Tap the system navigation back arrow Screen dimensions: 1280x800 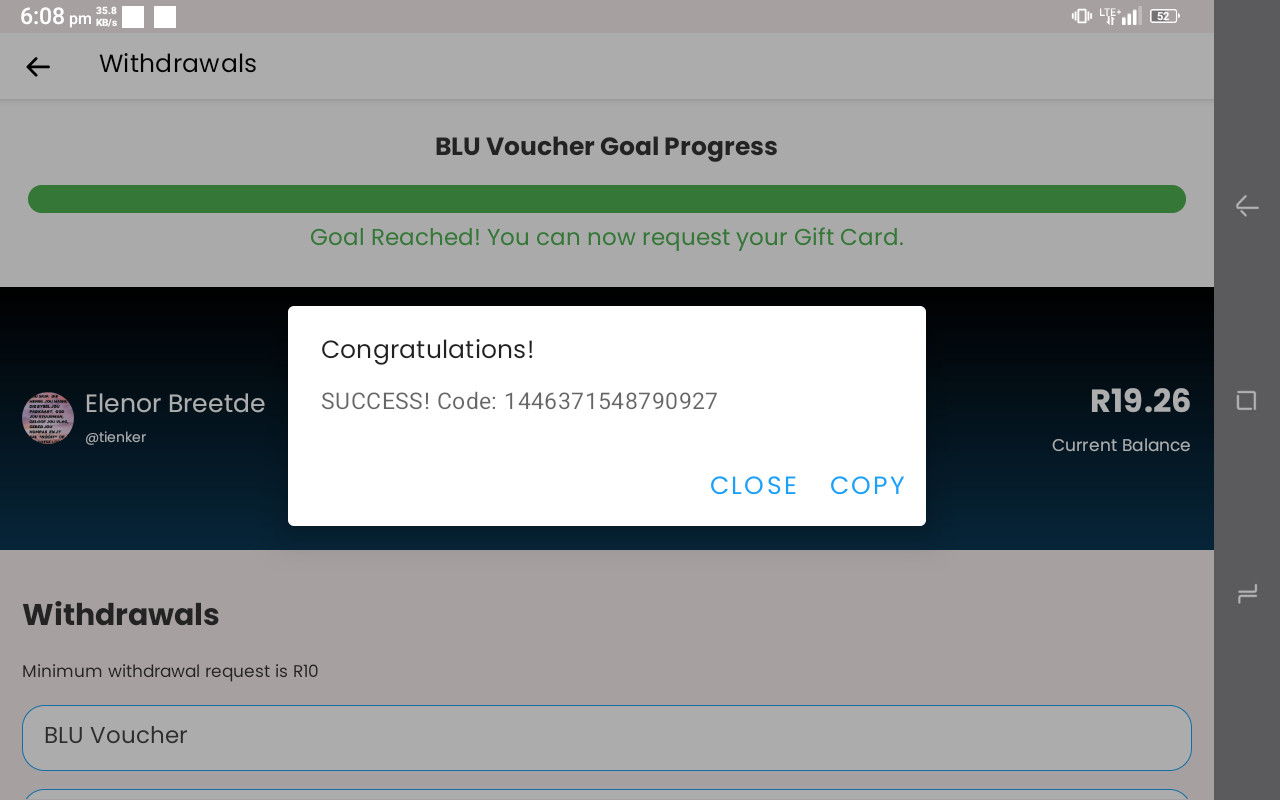pyautogui.click(x=1246, y=206)
